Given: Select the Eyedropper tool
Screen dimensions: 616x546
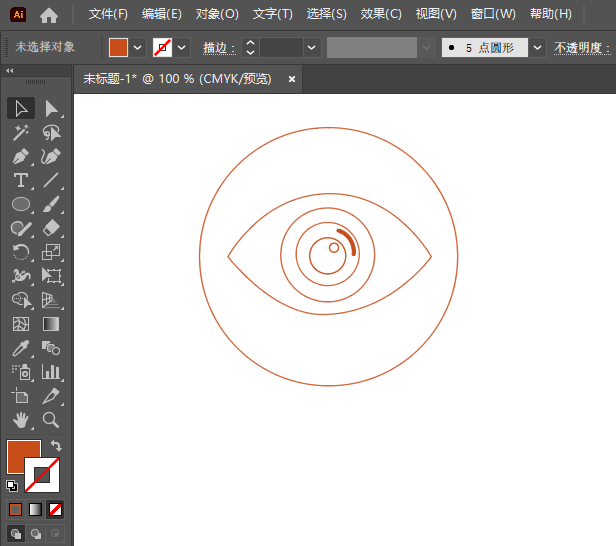Looking at the screenshot, I should 20,348.
